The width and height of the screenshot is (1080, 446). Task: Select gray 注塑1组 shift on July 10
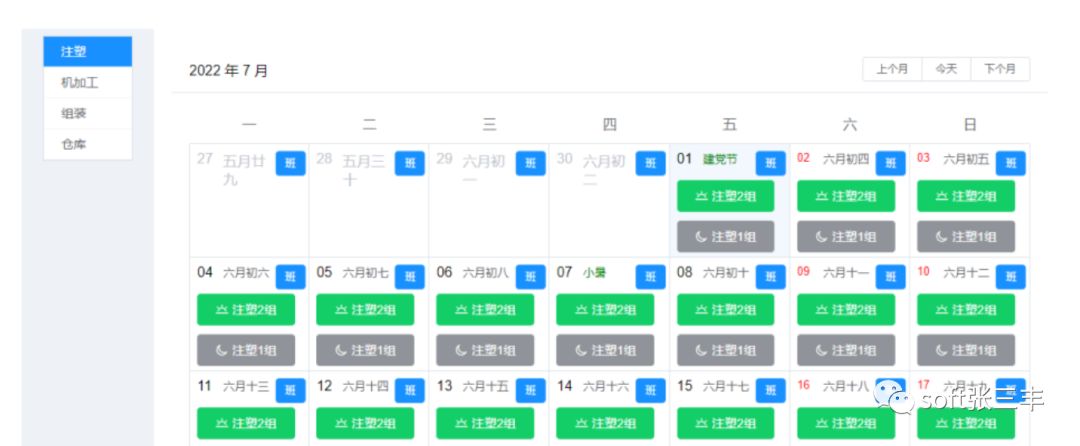tap(966, 350)
